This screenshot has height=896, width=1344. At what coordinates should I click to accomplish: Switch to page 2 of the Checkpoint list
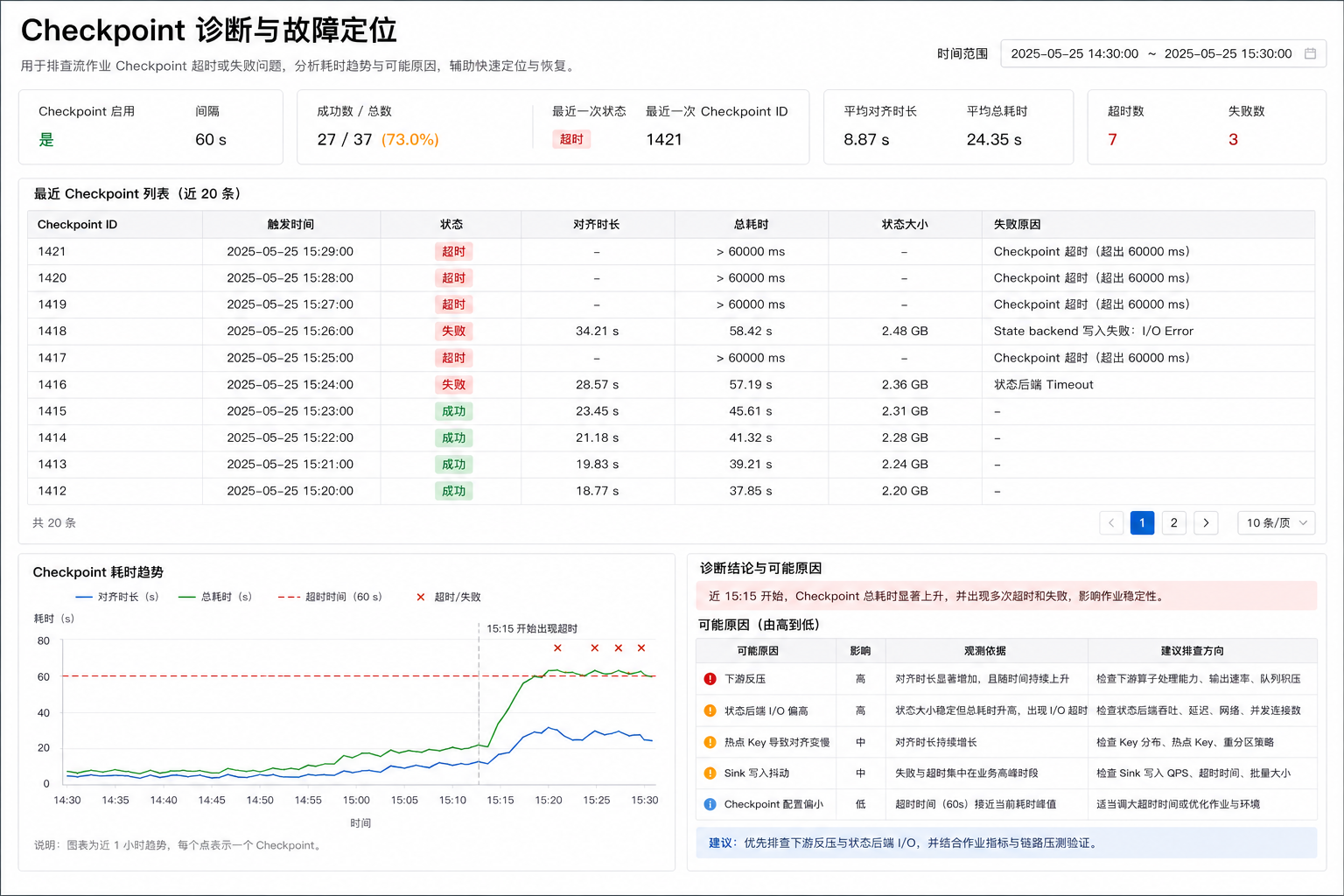[1174, 523]
